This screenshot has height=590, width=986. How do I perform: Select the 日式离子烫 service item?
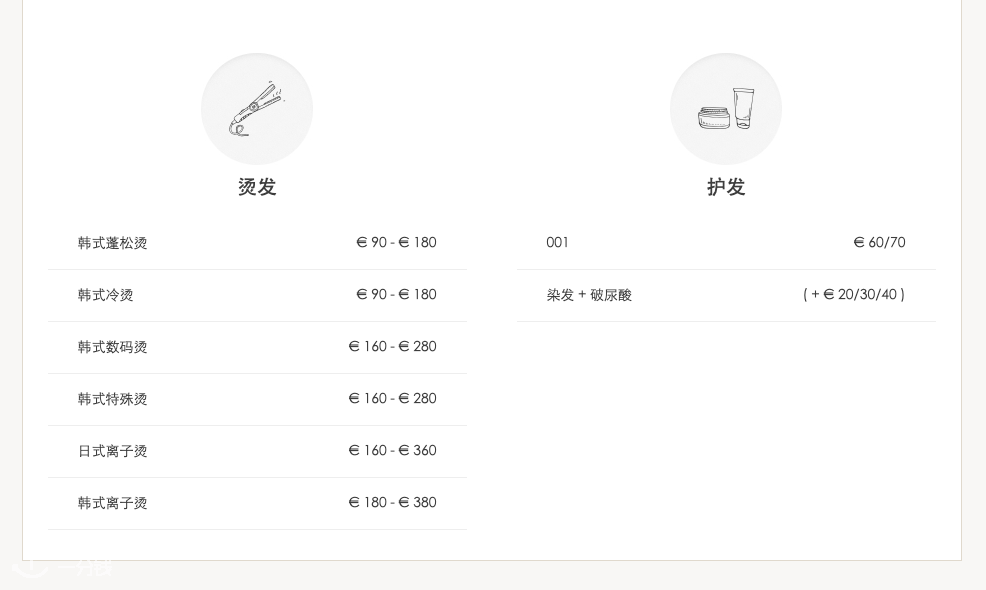[257, 452]
